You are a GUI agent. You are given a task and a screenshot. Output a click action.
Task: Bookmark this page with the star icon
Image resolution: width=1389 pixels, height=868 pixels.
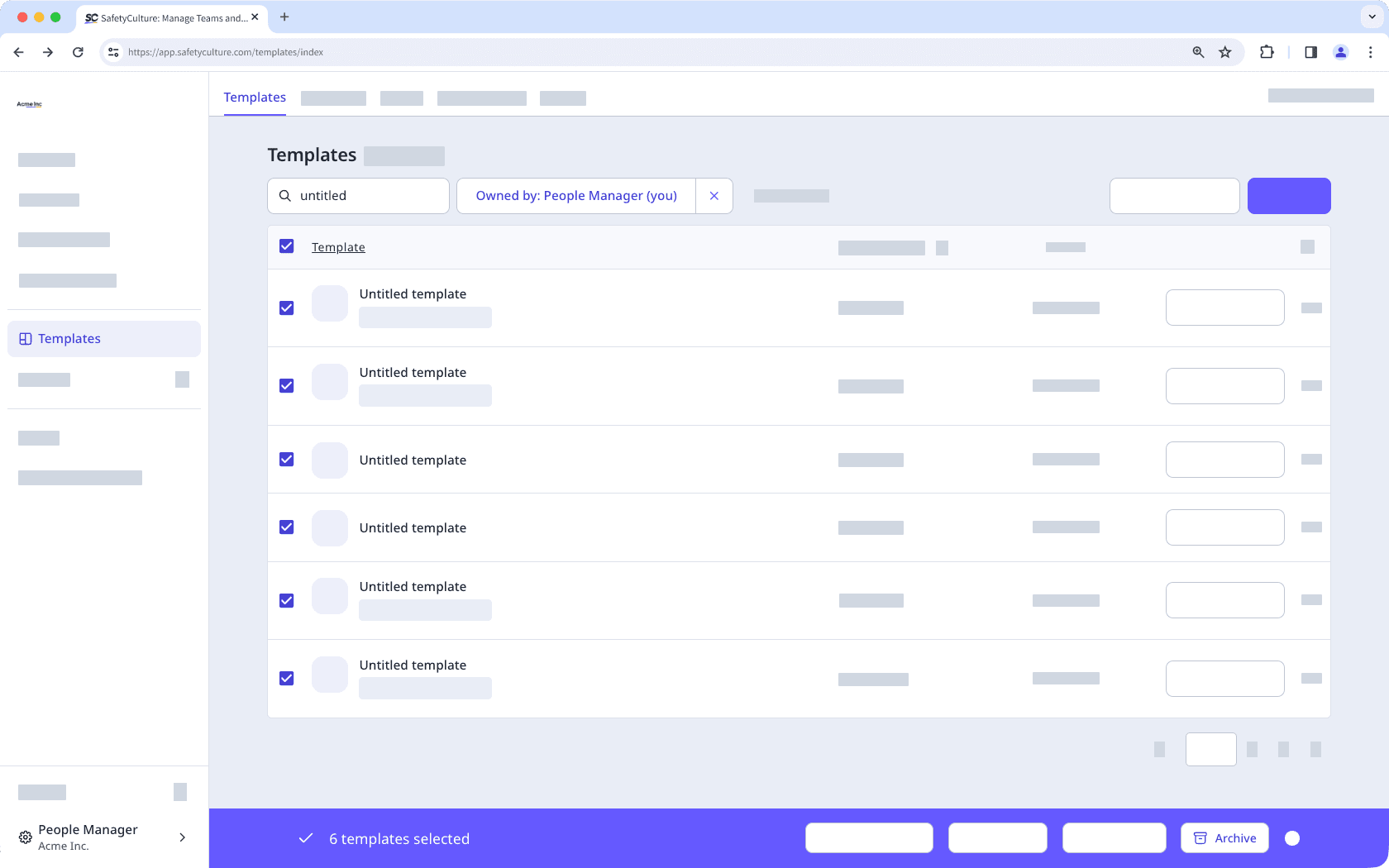(1224, 51)
